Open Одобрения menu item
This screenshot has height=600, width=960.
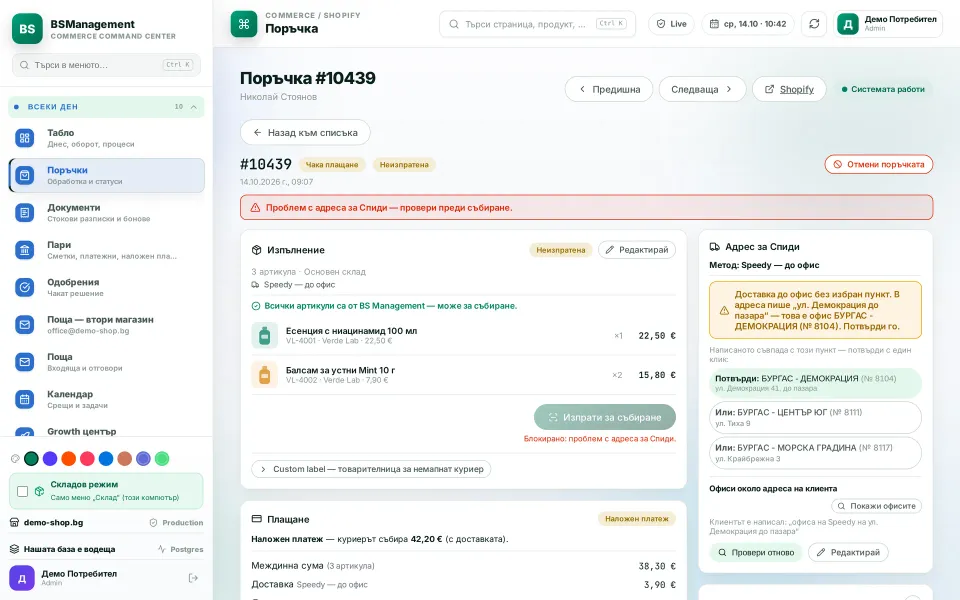tap(107, 287)
